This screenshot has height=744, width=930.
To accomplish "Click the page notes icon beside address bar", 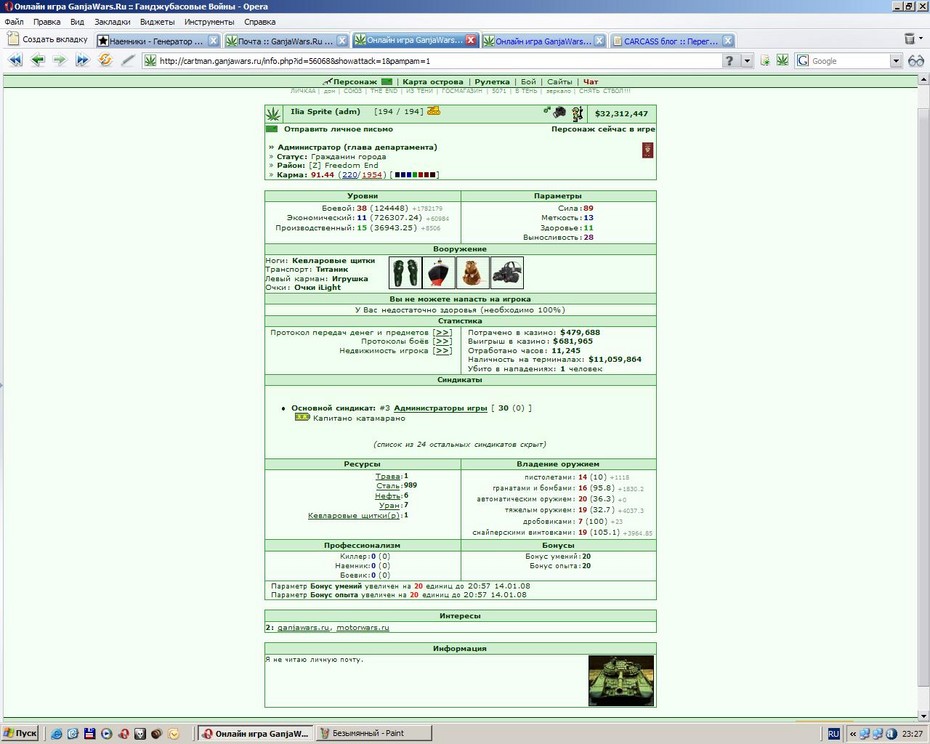I will (765, 61).
